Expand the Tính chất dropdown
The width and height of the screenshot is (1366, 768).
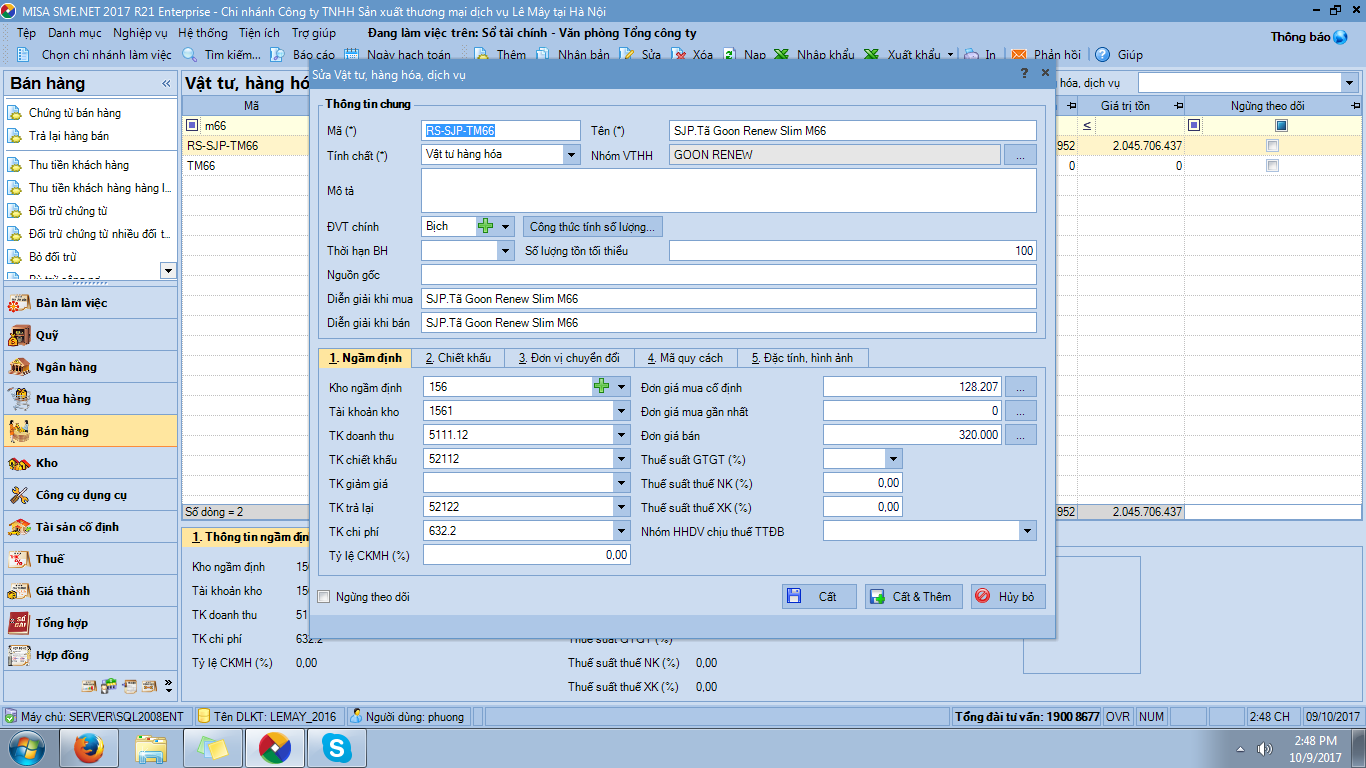click(571, 155)
